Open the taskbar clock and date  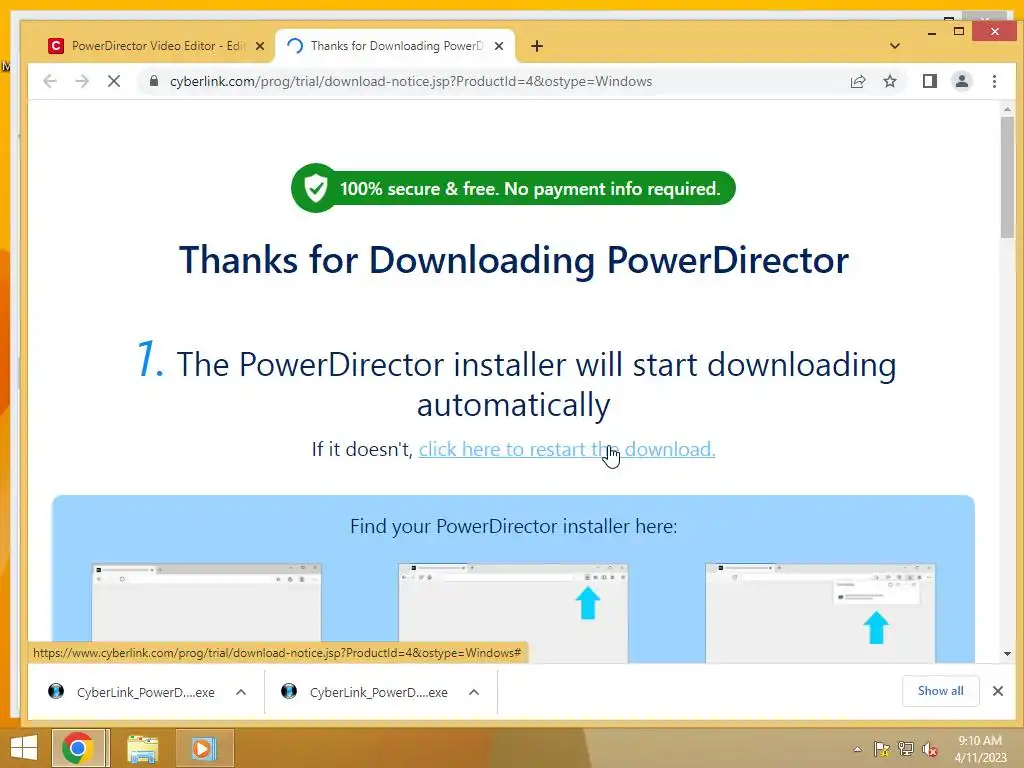click(x=980, y=749)
